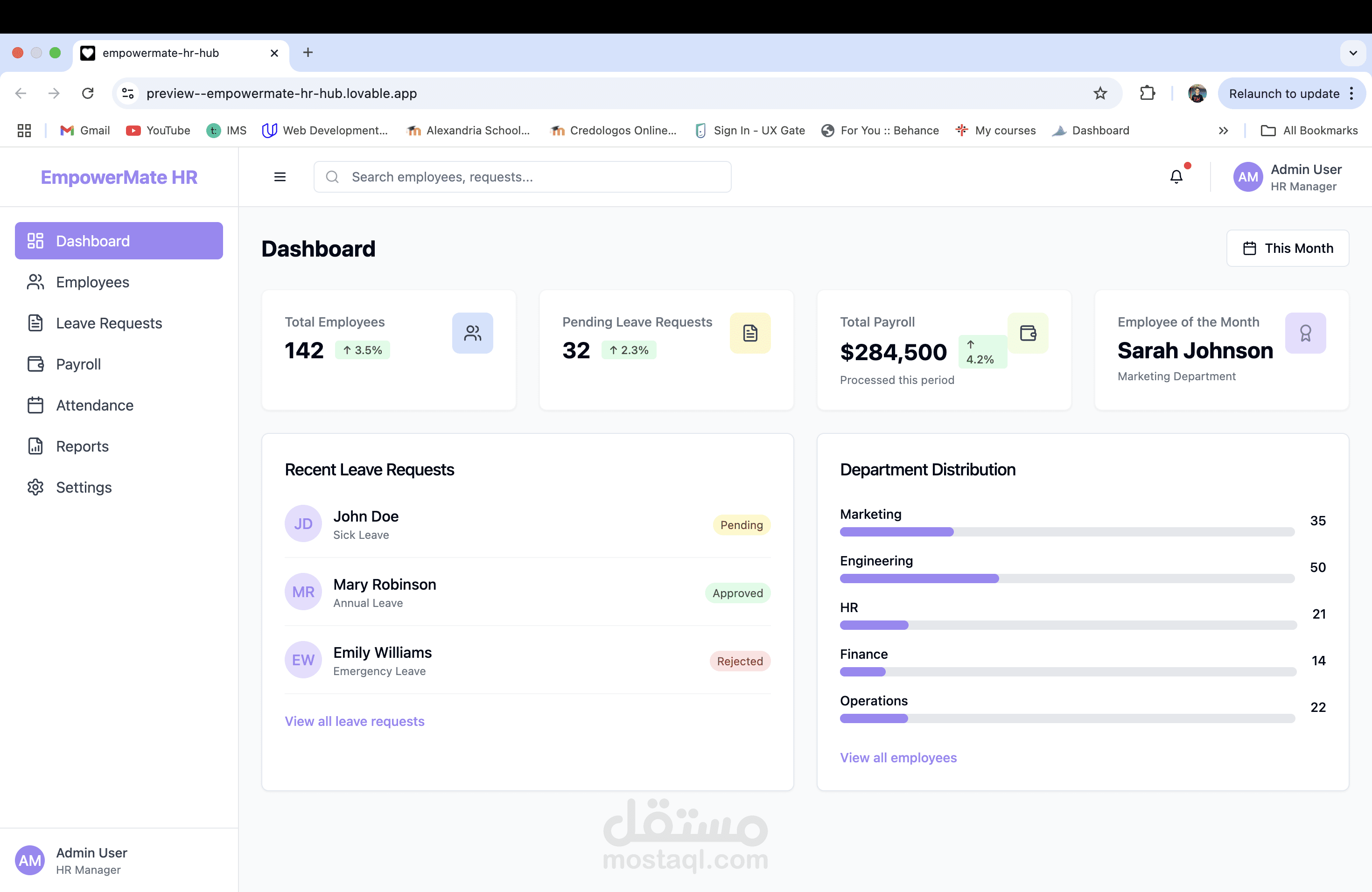Click the Pending Leave Requests document icon
The image size is (1372, 892).
point(750,333)
